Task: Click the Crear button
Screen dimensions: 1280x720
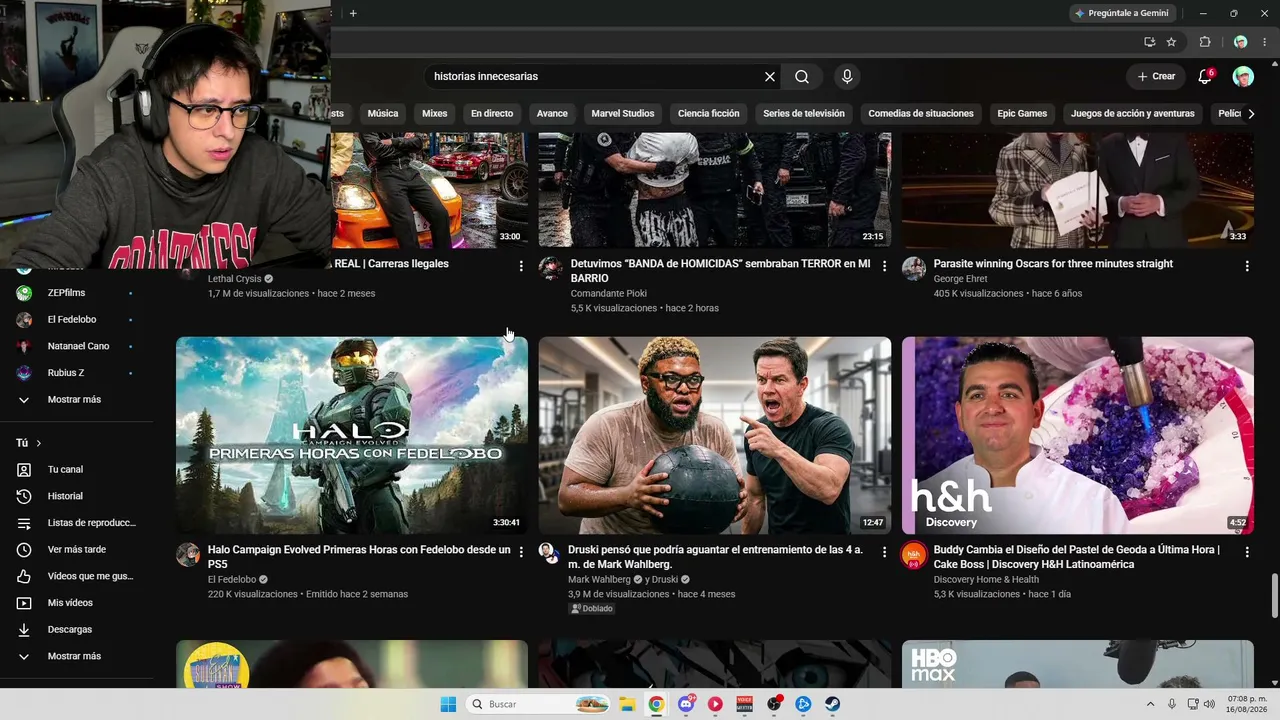Action: [1156, 77]
